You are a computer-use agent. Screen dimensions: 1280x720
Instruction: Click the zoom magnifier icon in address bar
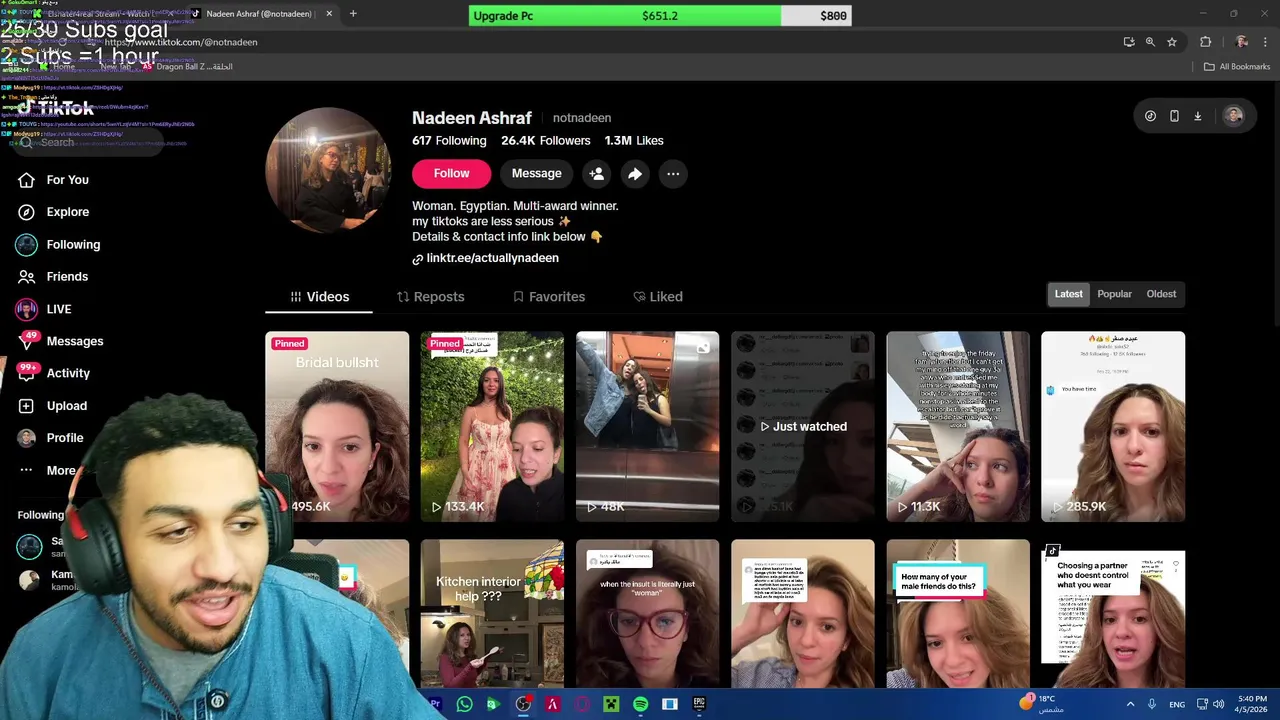[1150, 42]
